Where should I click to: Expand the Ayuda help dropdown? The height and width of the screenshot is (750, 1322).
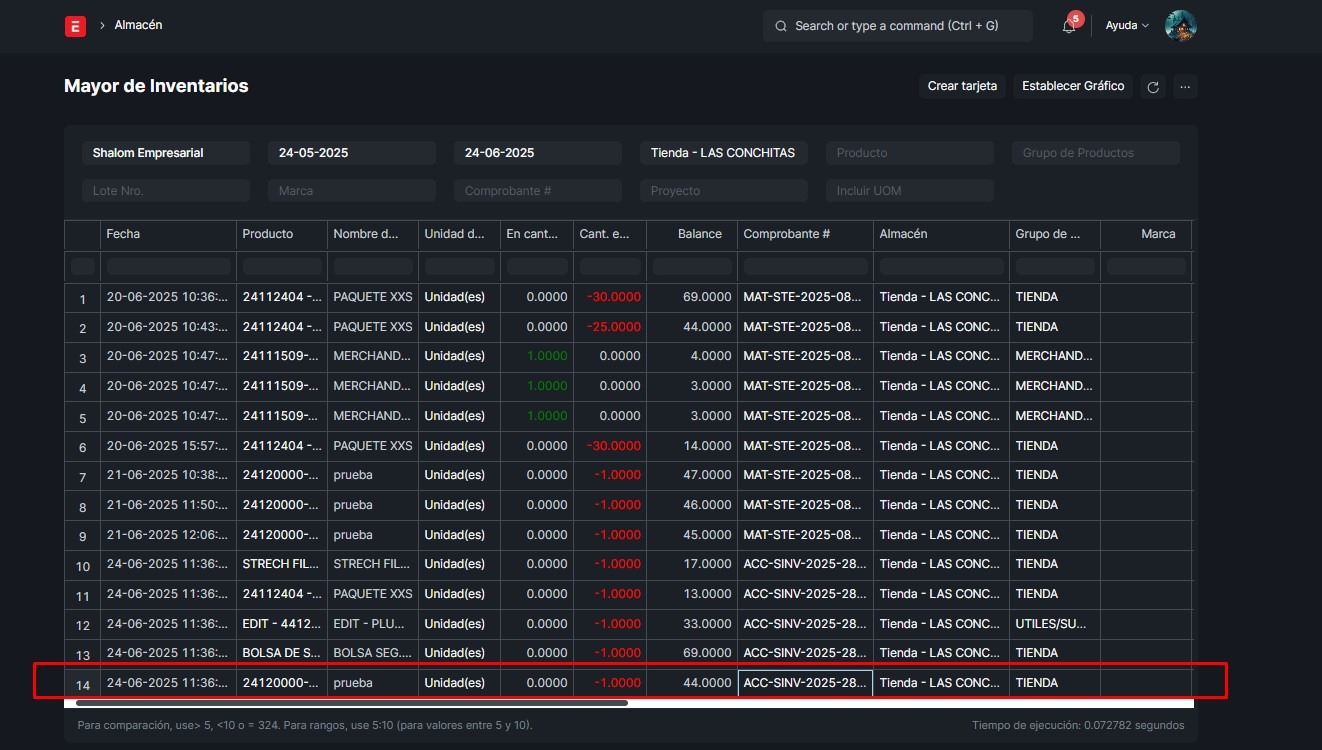1126,26
